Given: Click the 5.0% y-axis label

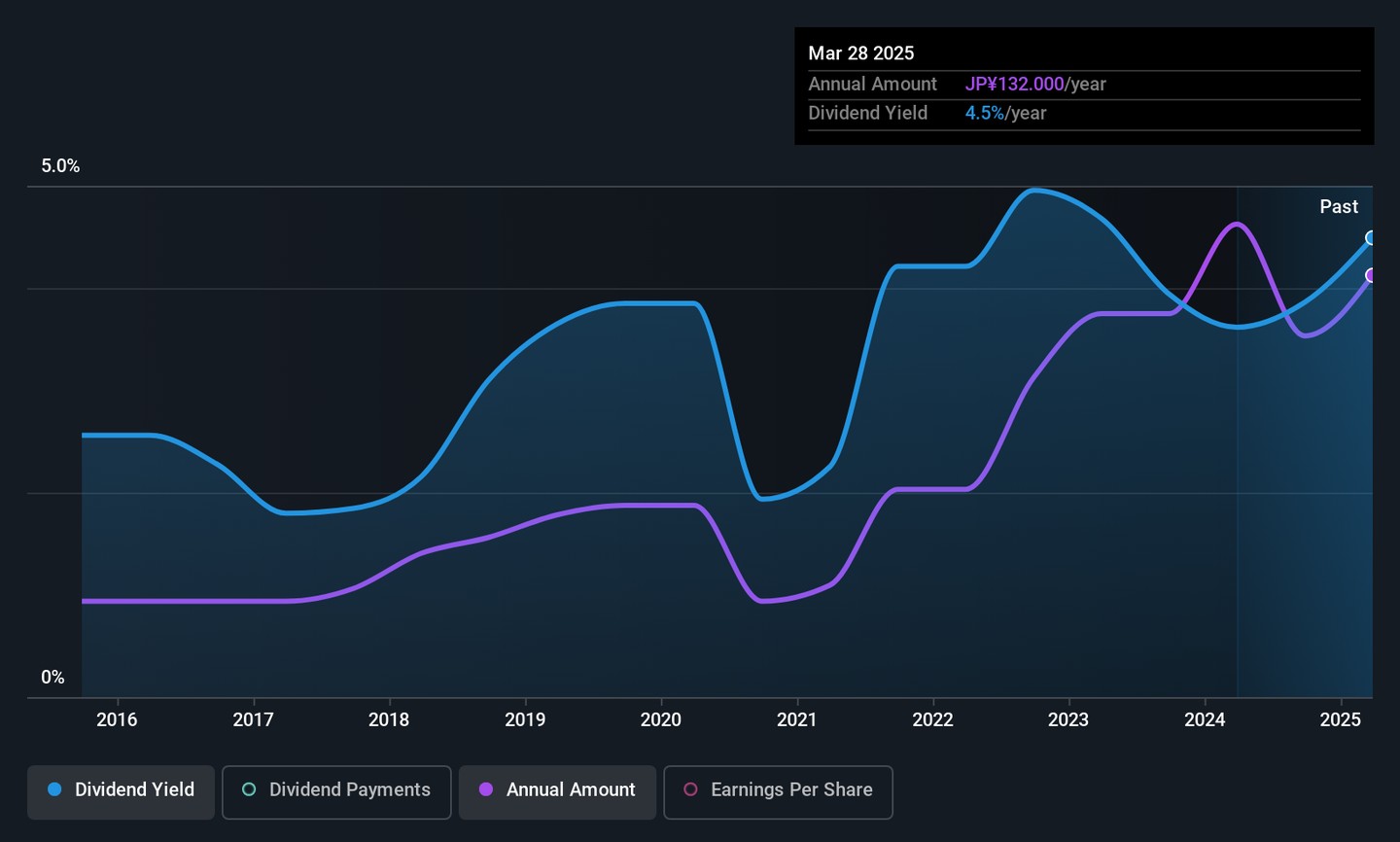Looking at the screenshot, I should 60,166.
